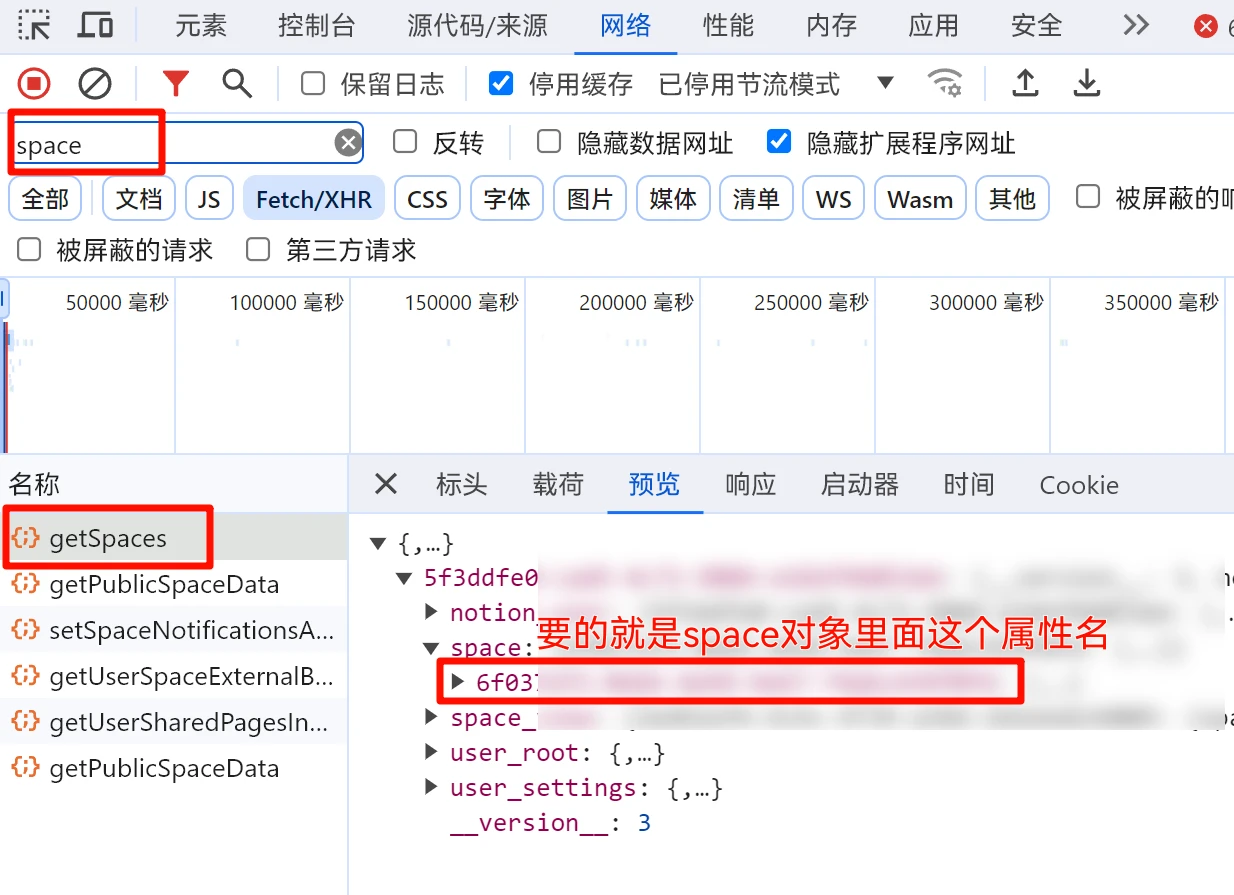Switch to the 载荷 tab
The height and width of the screenshot is (895, 1234).
pyautogui.click(x=558, y=485)
